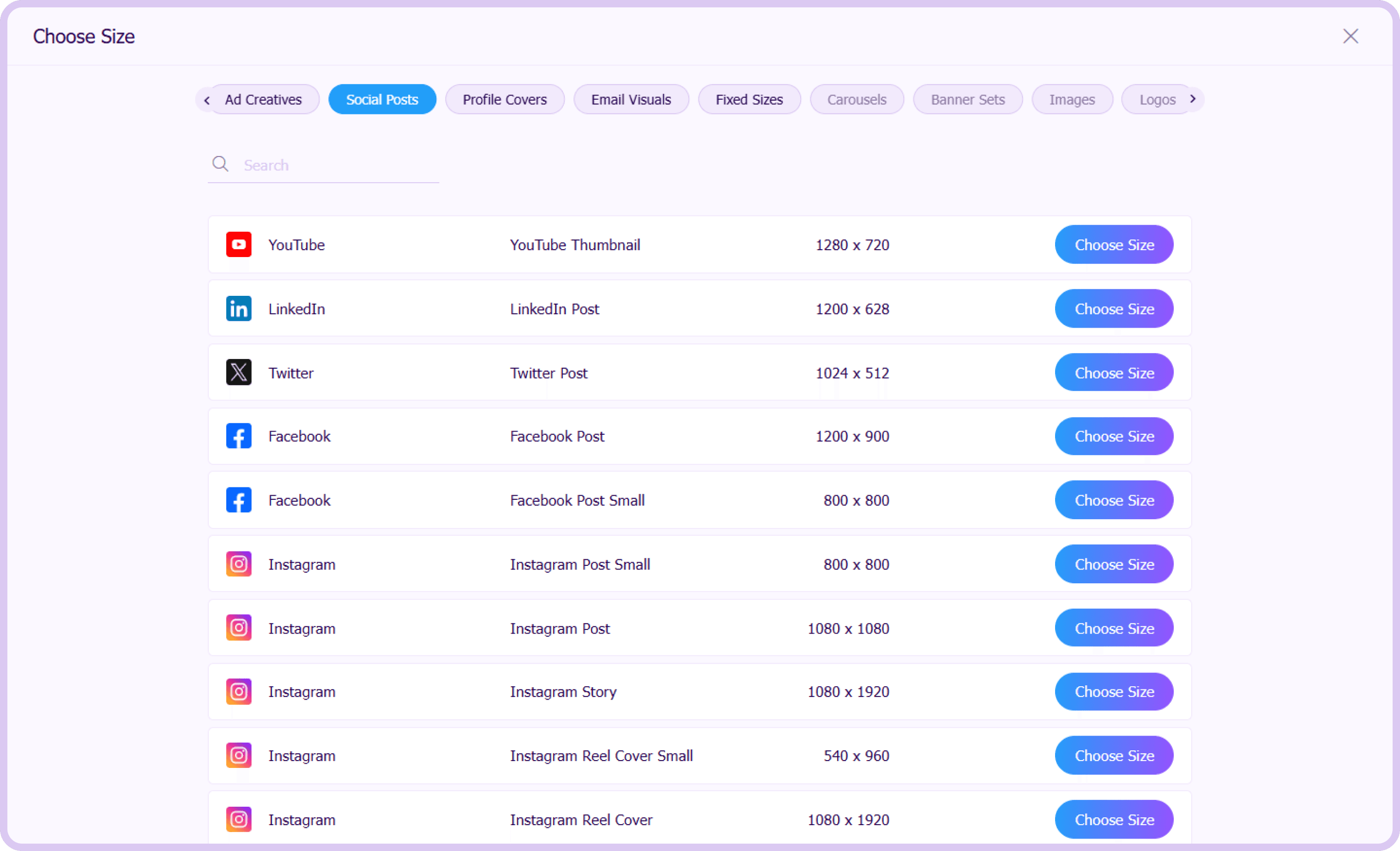
Task: Click the 'Instagram Reel Cover Small' text
Action: coord(601,755)
